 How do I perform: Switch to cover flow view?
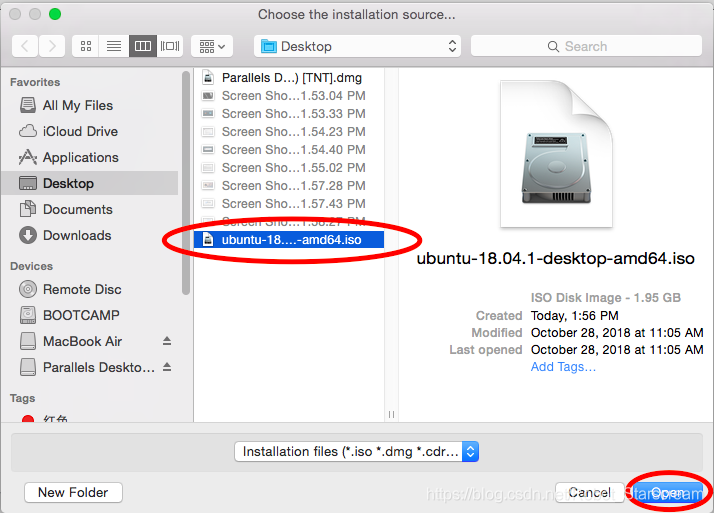170,46
